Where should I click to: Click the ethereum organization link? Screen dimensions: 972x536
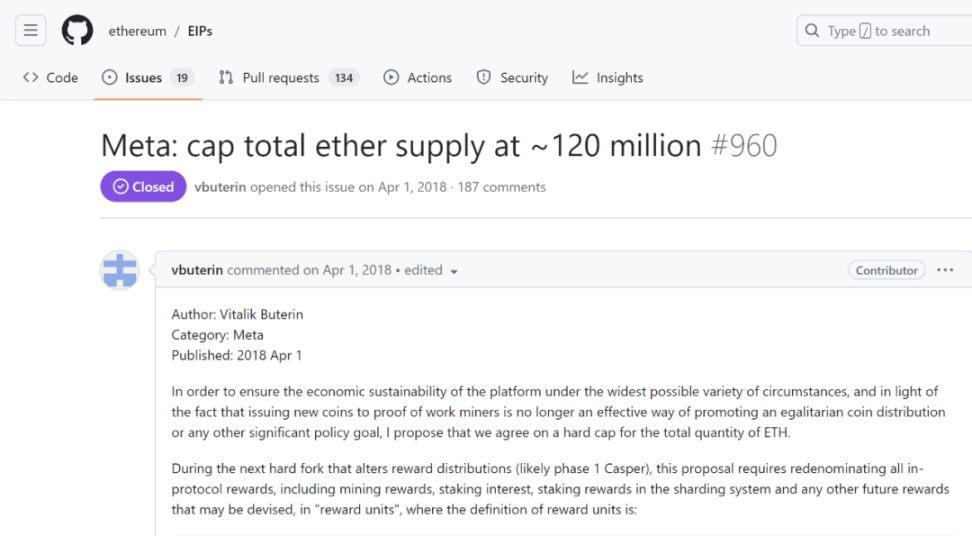click(137, 31)
